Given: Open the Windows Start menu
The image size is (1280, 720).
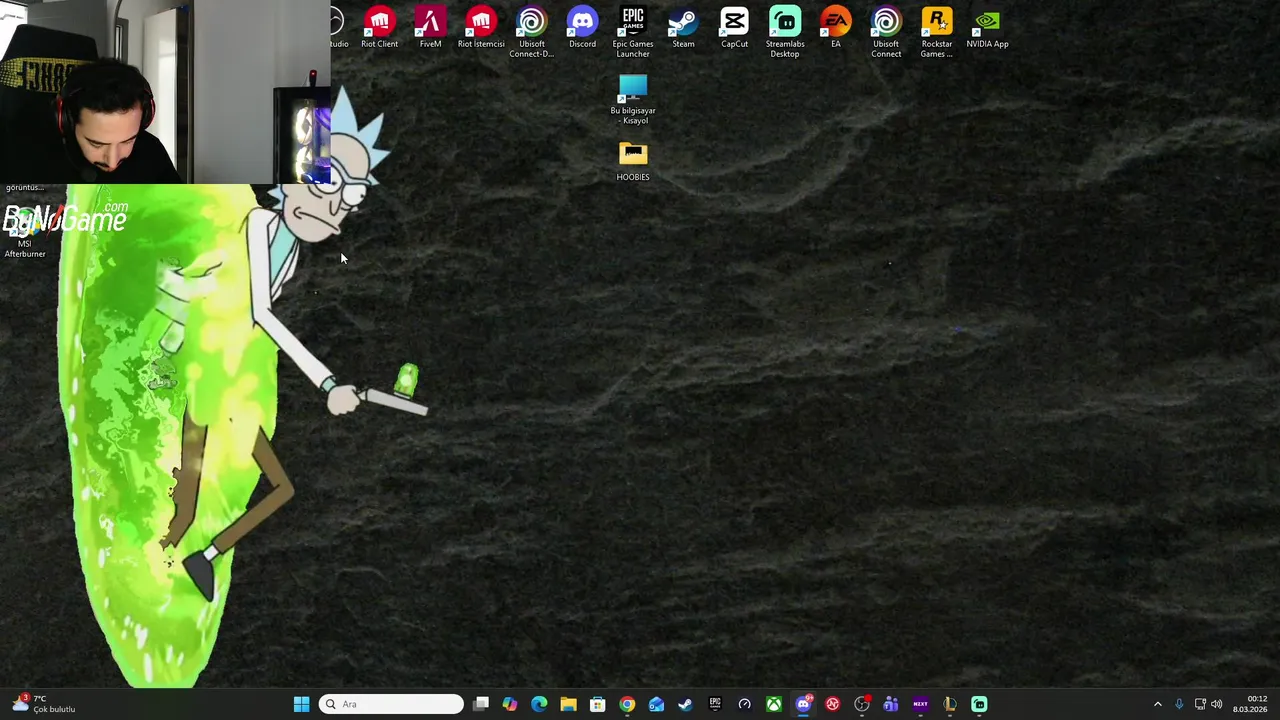Looking at the screenshot, I should pos(301,704).
